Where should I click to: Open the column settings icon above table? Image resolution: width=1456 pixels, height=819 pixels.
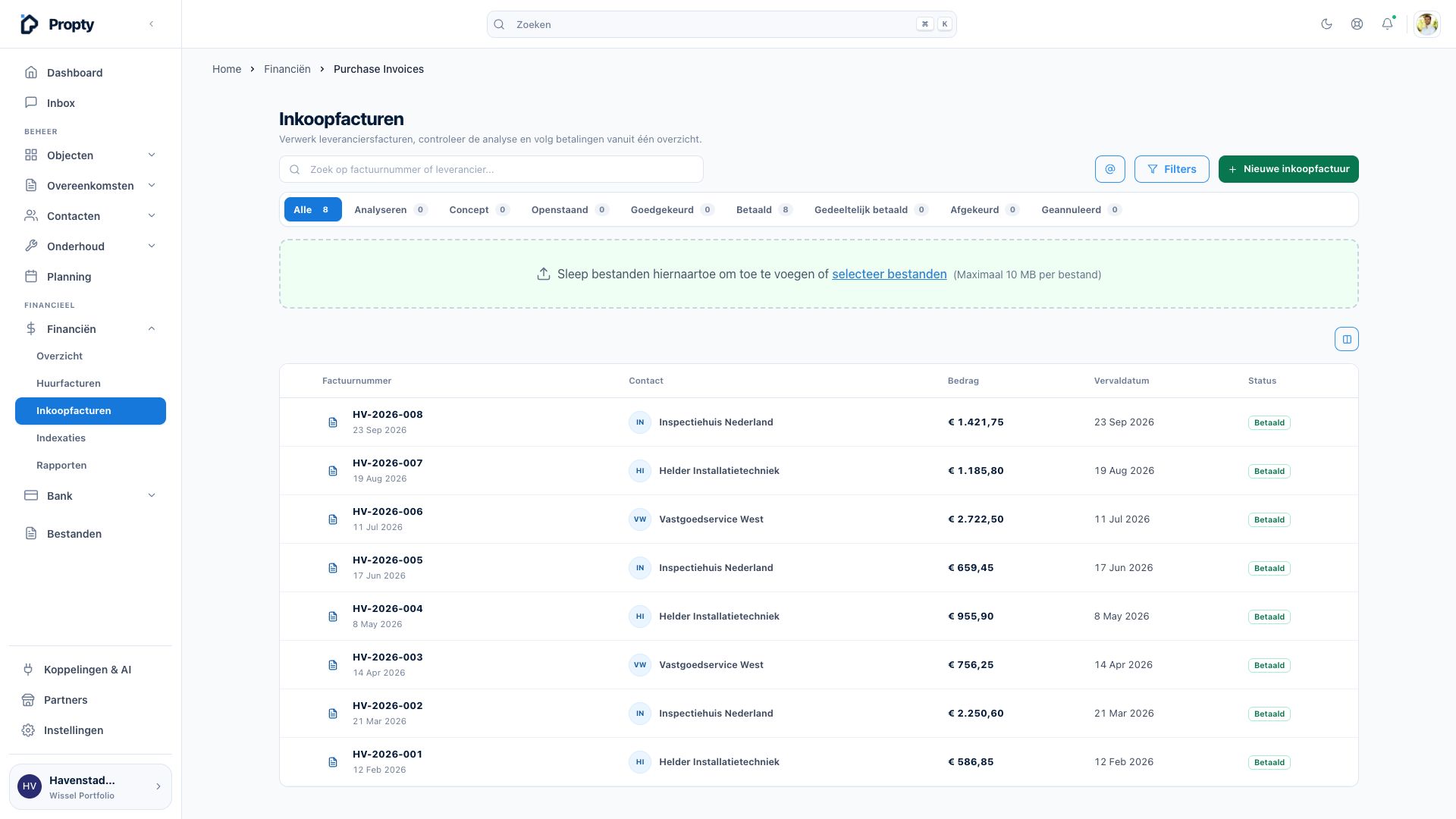pyautogui.click(x=1346, y=339)
